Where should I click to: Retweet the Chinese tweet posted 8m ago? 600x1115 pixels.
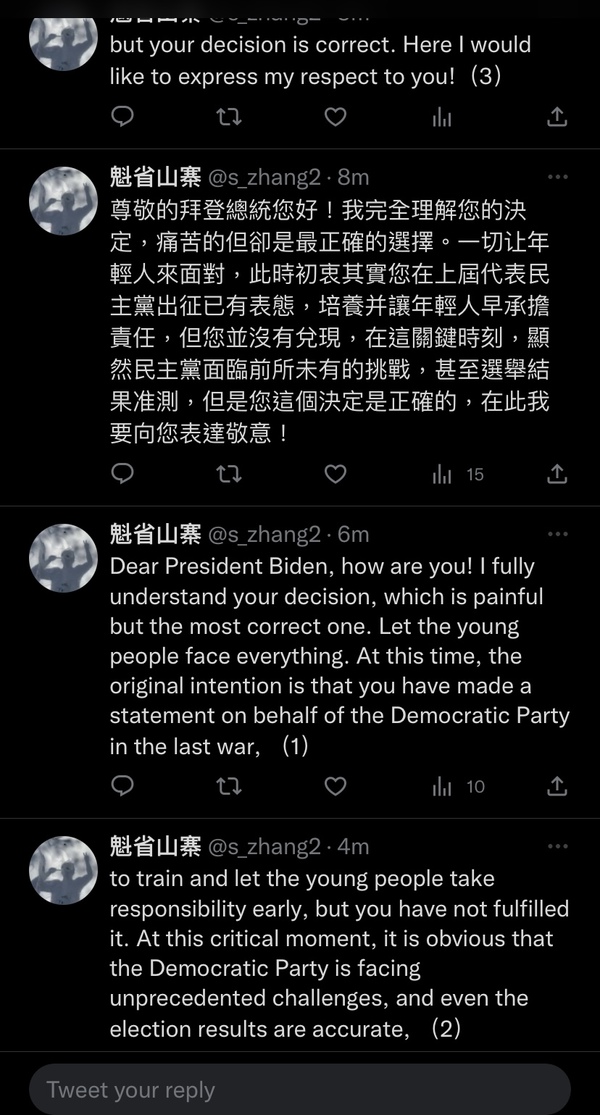coord(229,474)
